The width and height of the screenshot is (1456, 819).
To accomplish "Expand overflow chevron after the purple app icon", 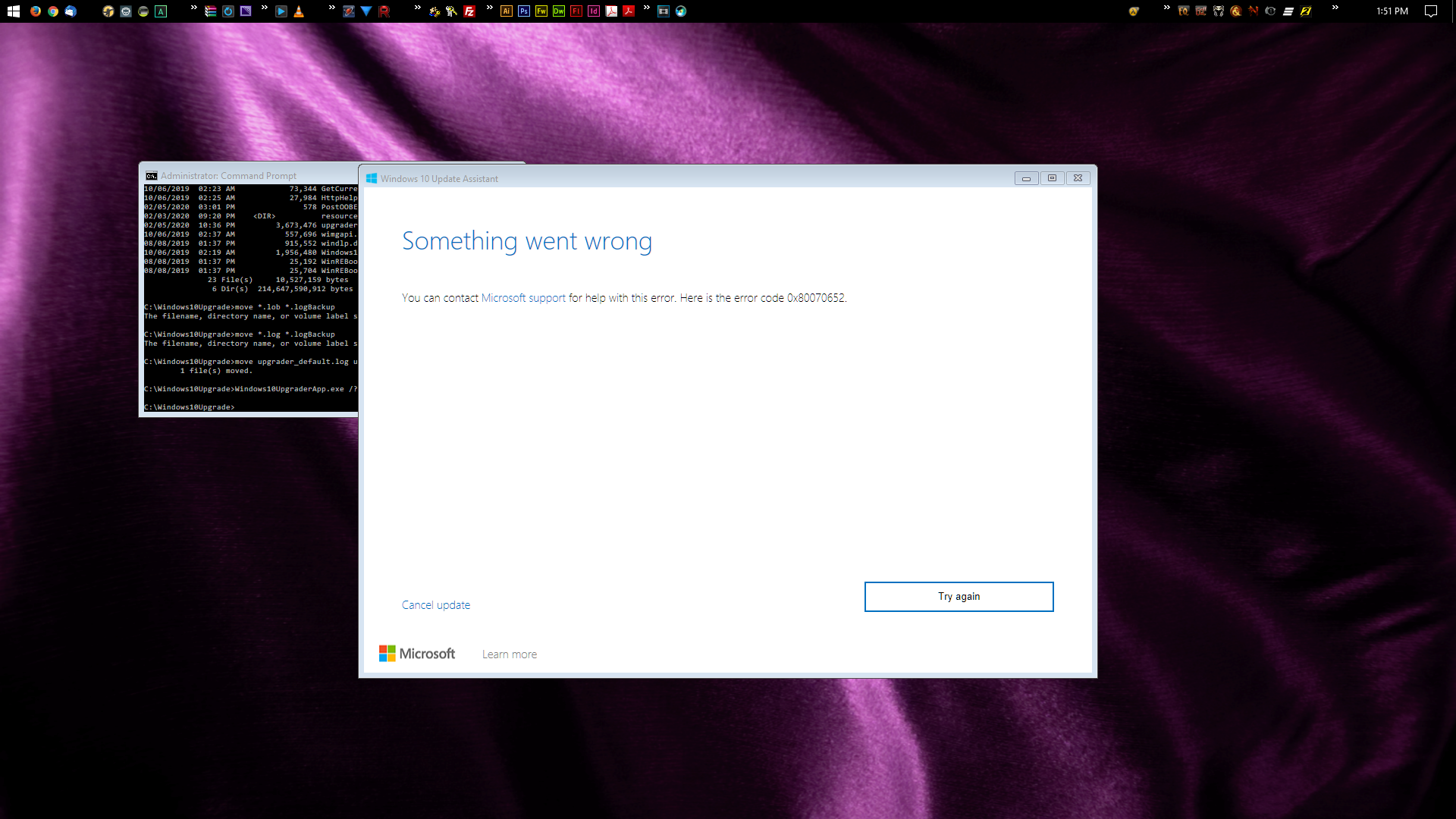I will 264,8.
